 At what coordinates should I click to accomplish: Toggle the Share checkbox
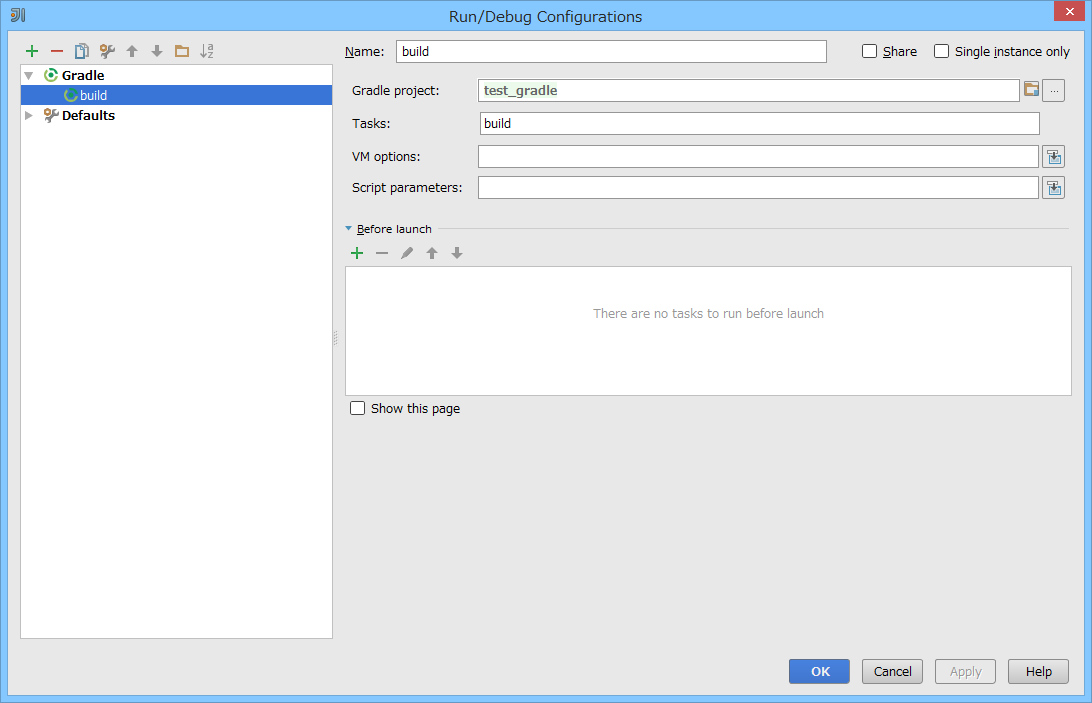tap(869, 50)
